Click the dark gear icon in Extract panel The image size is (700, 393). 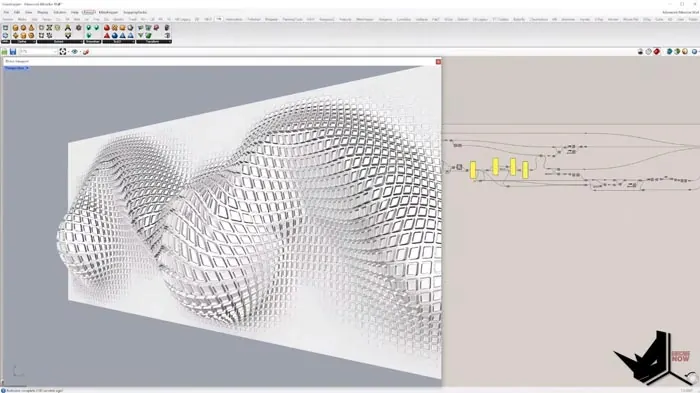79,28
